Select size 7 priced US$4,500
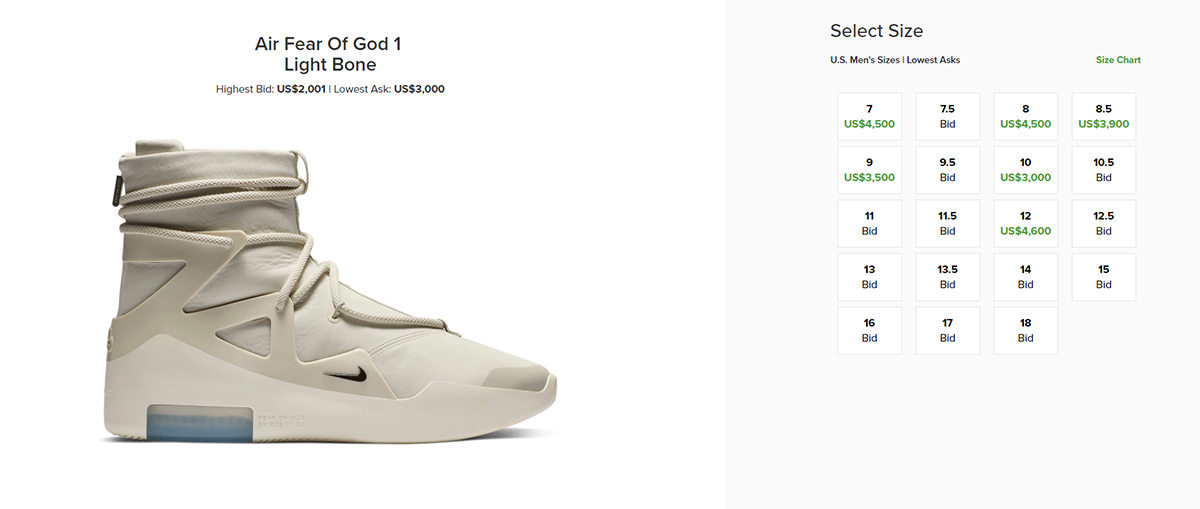The image size is (1200, 509). tap(869, 117)
